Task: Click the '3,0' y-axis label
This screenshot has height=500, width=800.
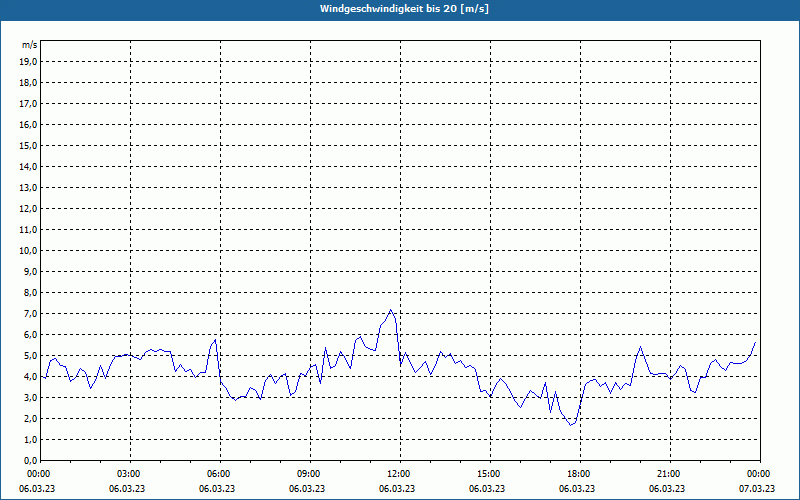Action: point(31,397)
